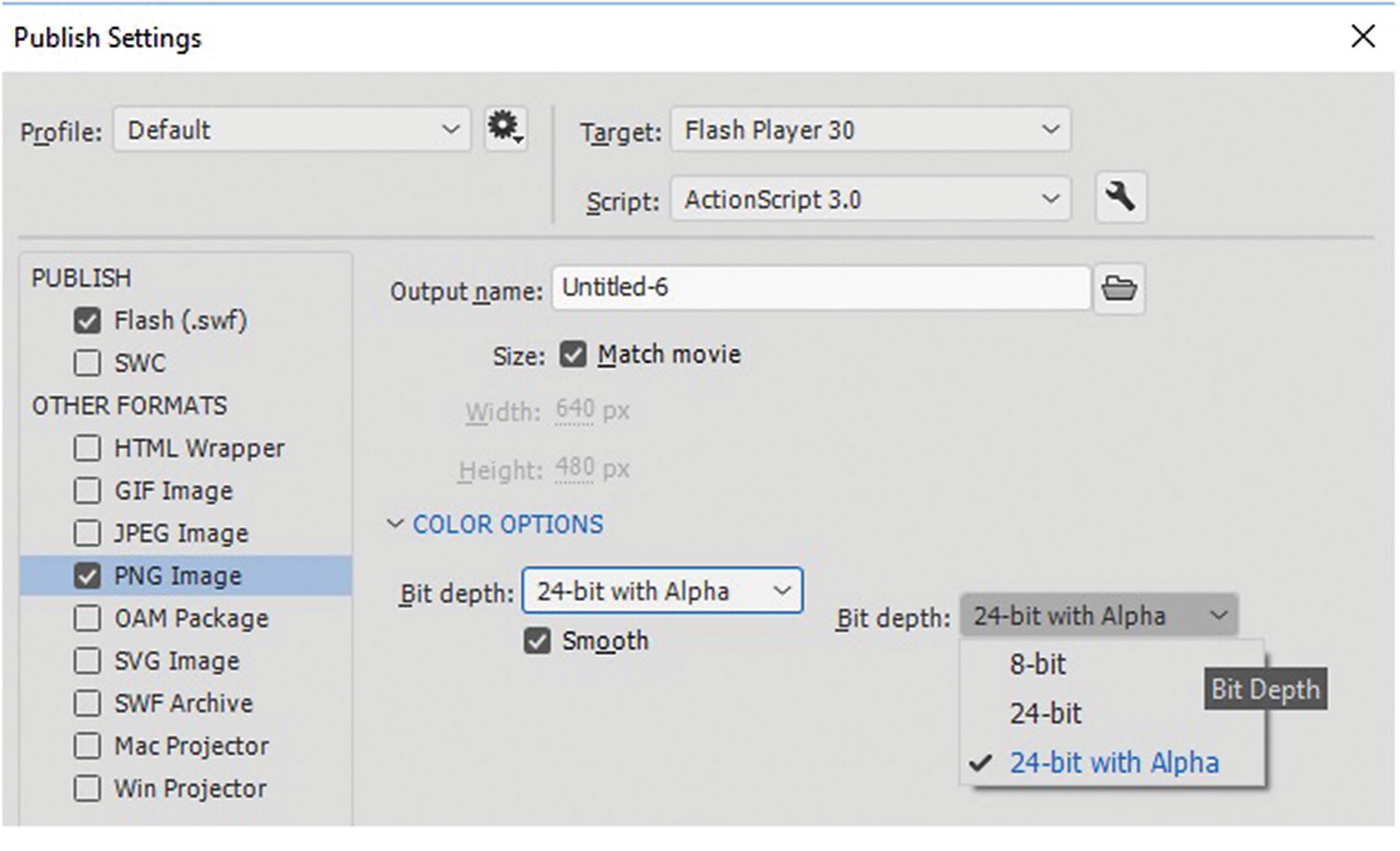1400x851 pixels.
Task: Toggle the Smooth checkbox
Action: [x=537, y=641]
